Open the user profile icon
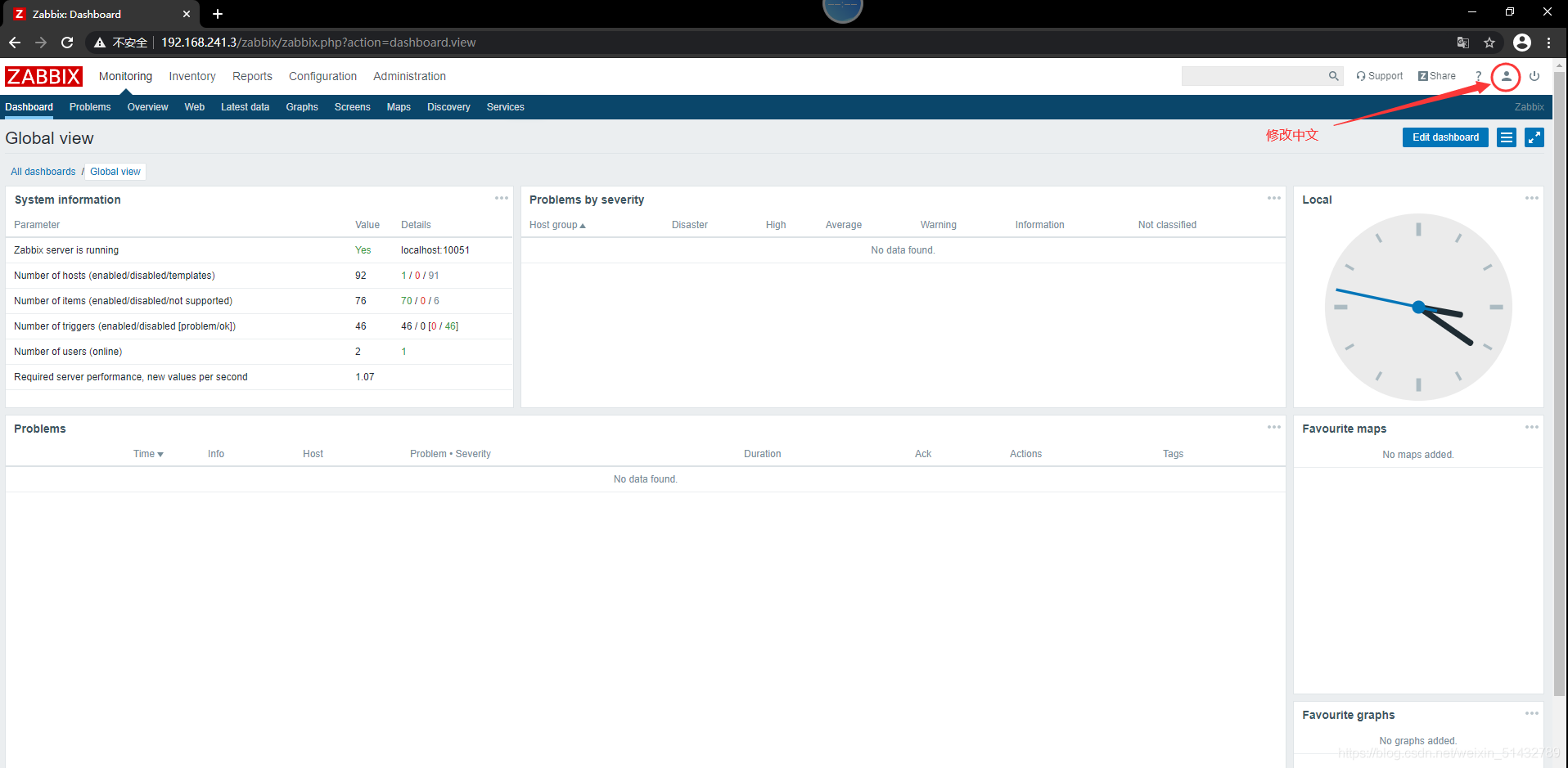1568x768 pixels. (x=1506, y=76)
